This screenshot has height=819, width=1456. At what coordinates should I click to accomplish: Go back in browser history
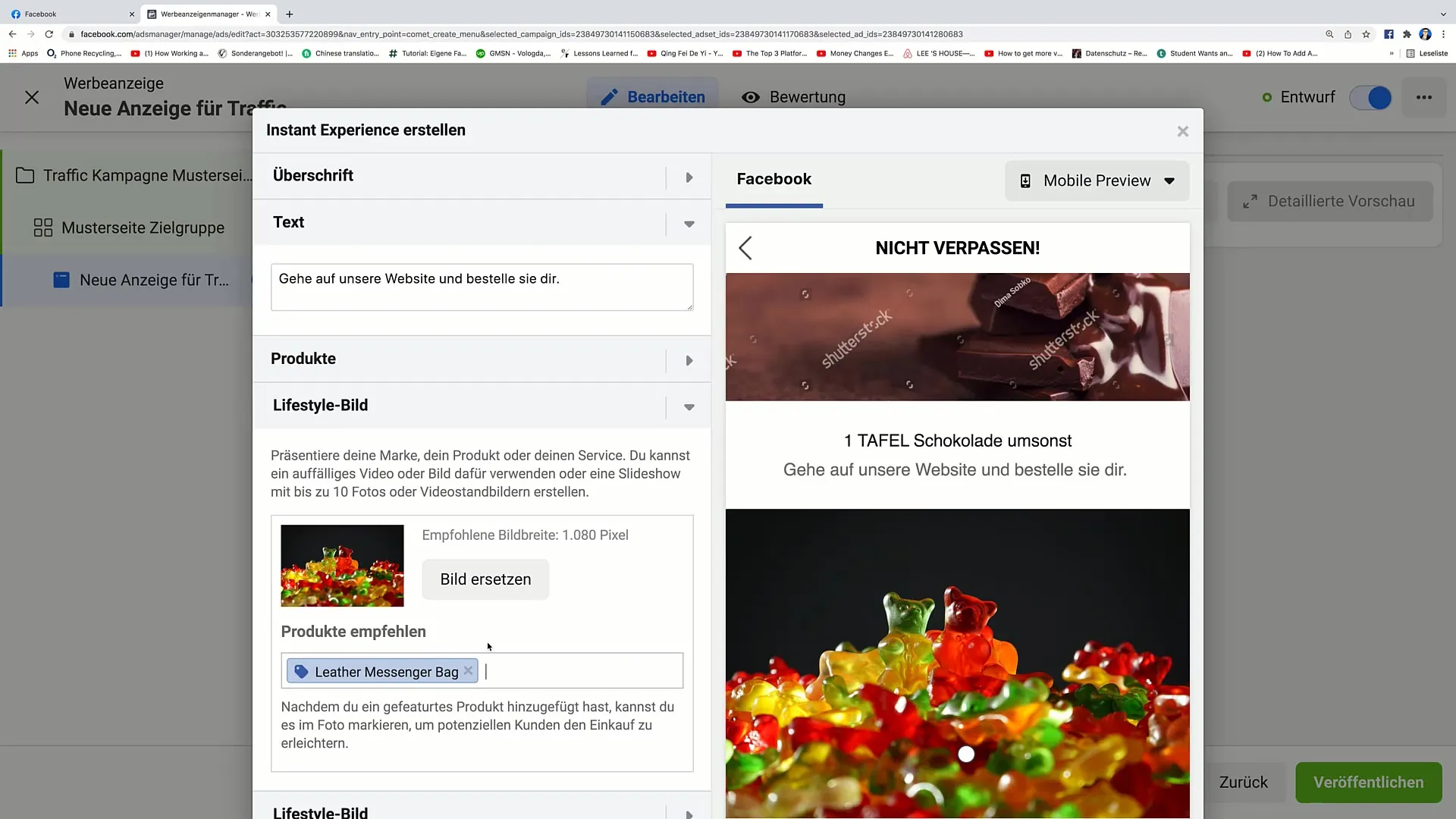[12, 34]
